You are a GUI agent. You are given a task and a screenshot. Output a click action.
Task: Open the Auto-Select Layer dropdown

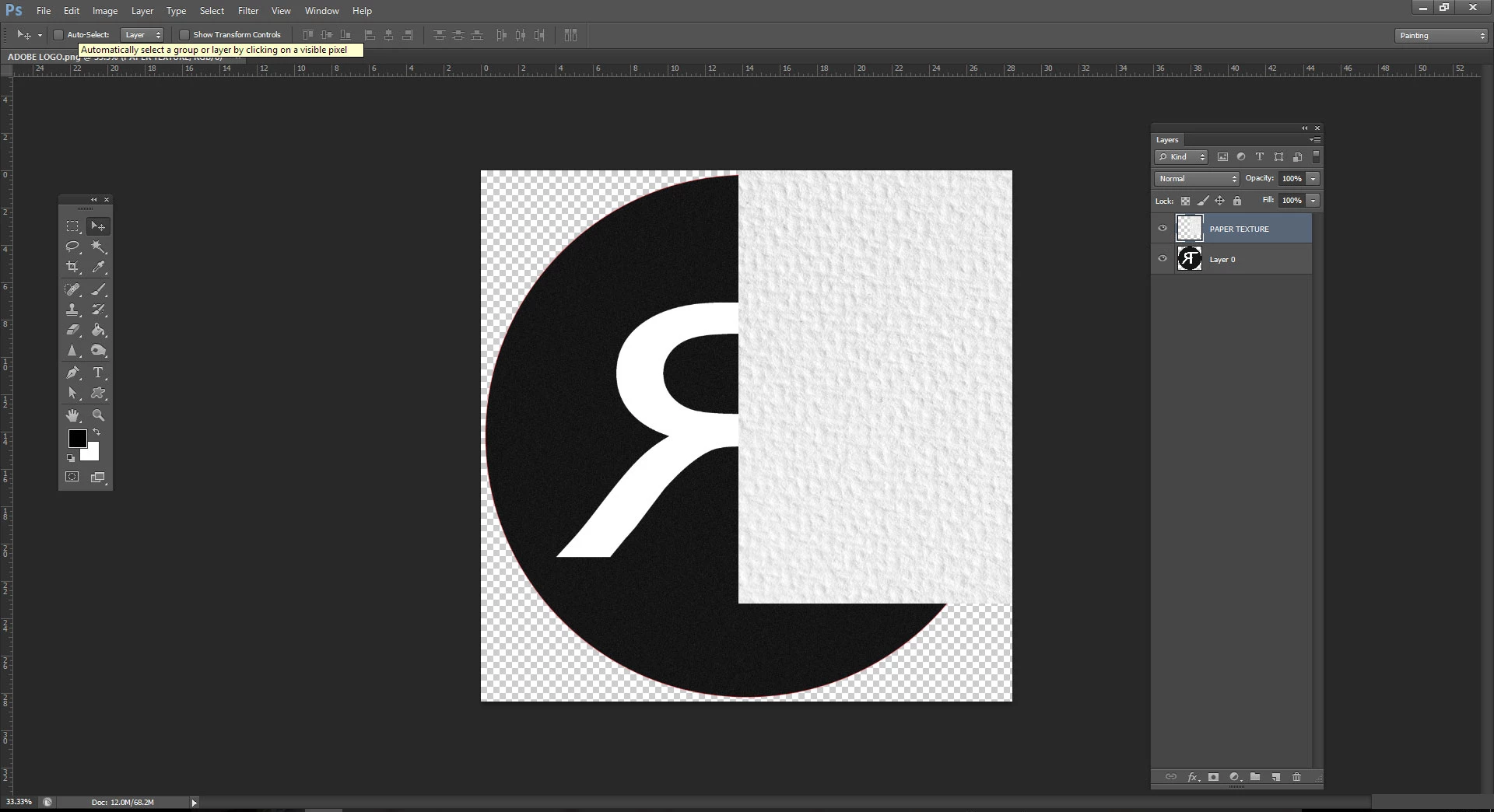(142, 35)
